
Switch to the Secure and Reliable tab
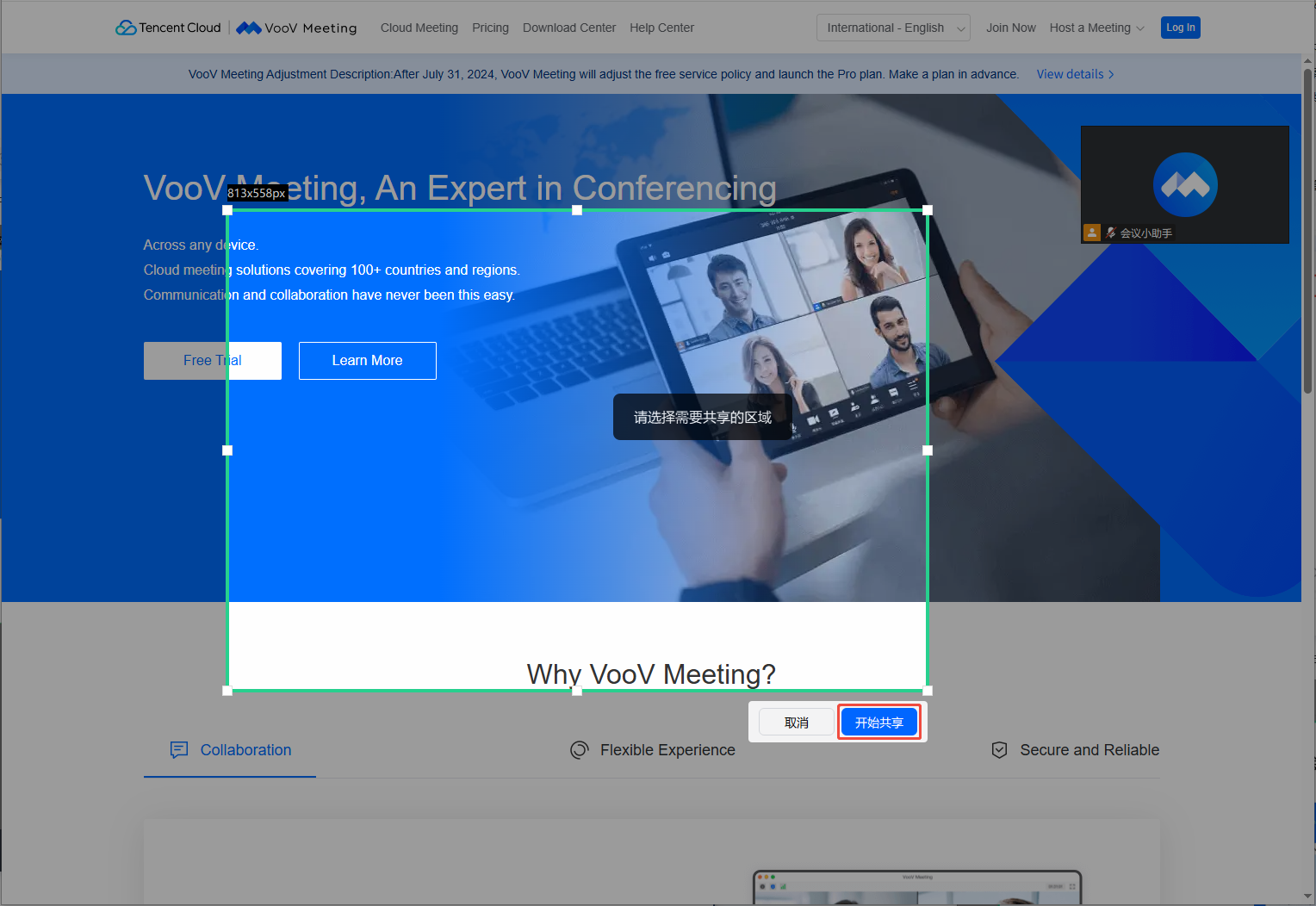pyautogui.click(x=1076, y=750)
